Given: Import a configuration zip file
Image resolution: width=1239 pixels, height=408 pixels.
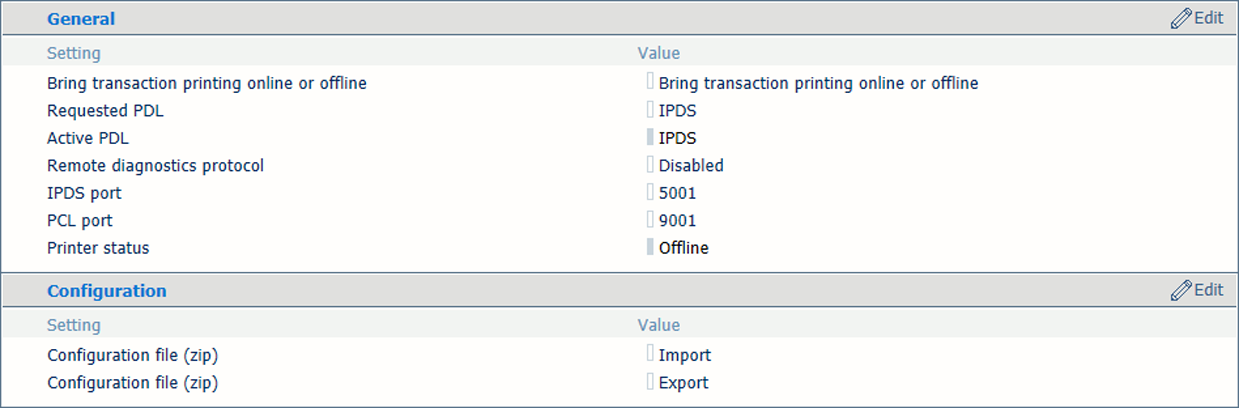Looking at the screenshot, I should tap(685, 355).
